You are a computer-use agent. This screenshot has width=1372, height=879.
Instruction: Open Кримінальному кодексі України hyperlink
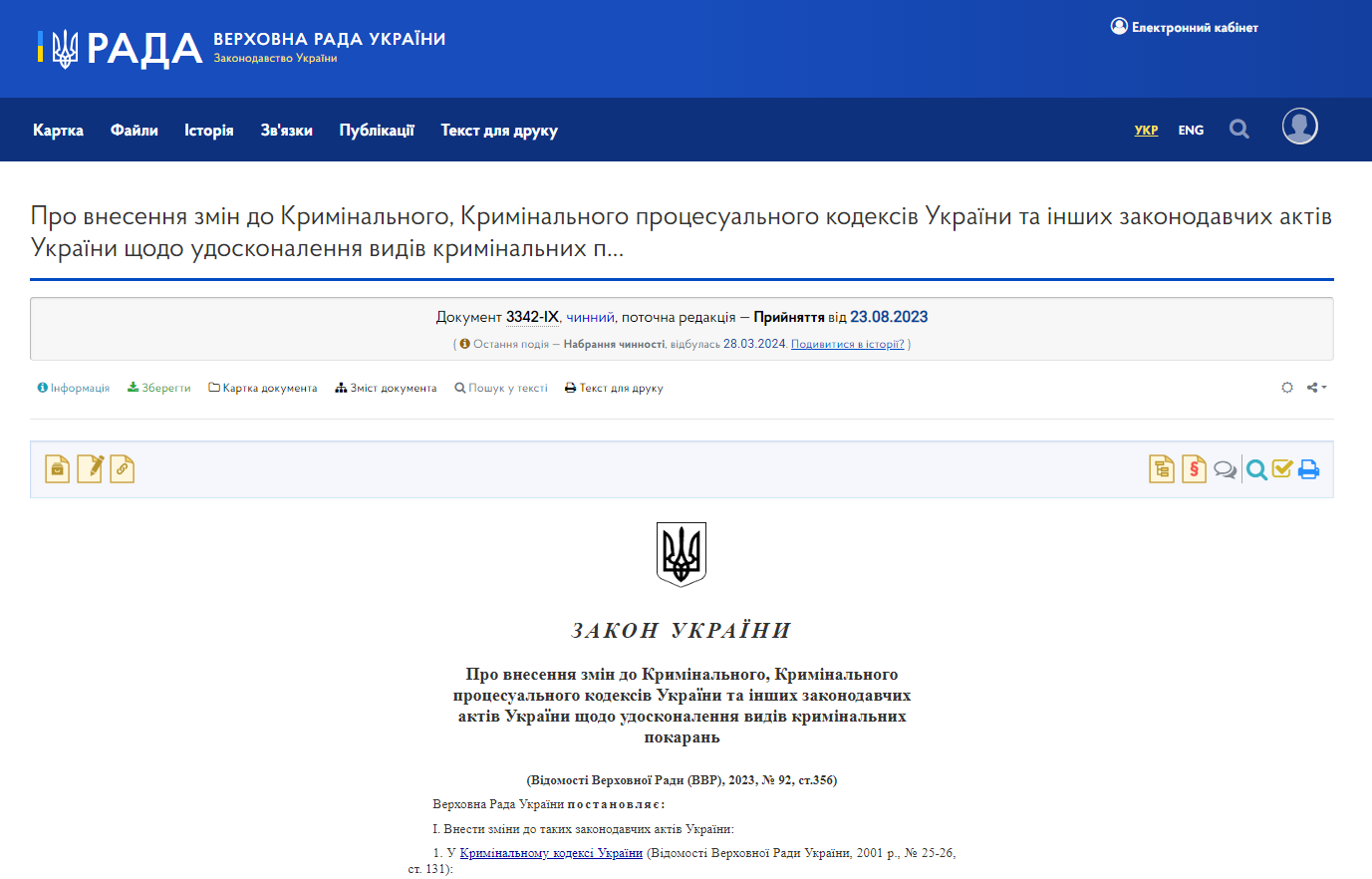(x=551, y=853)
